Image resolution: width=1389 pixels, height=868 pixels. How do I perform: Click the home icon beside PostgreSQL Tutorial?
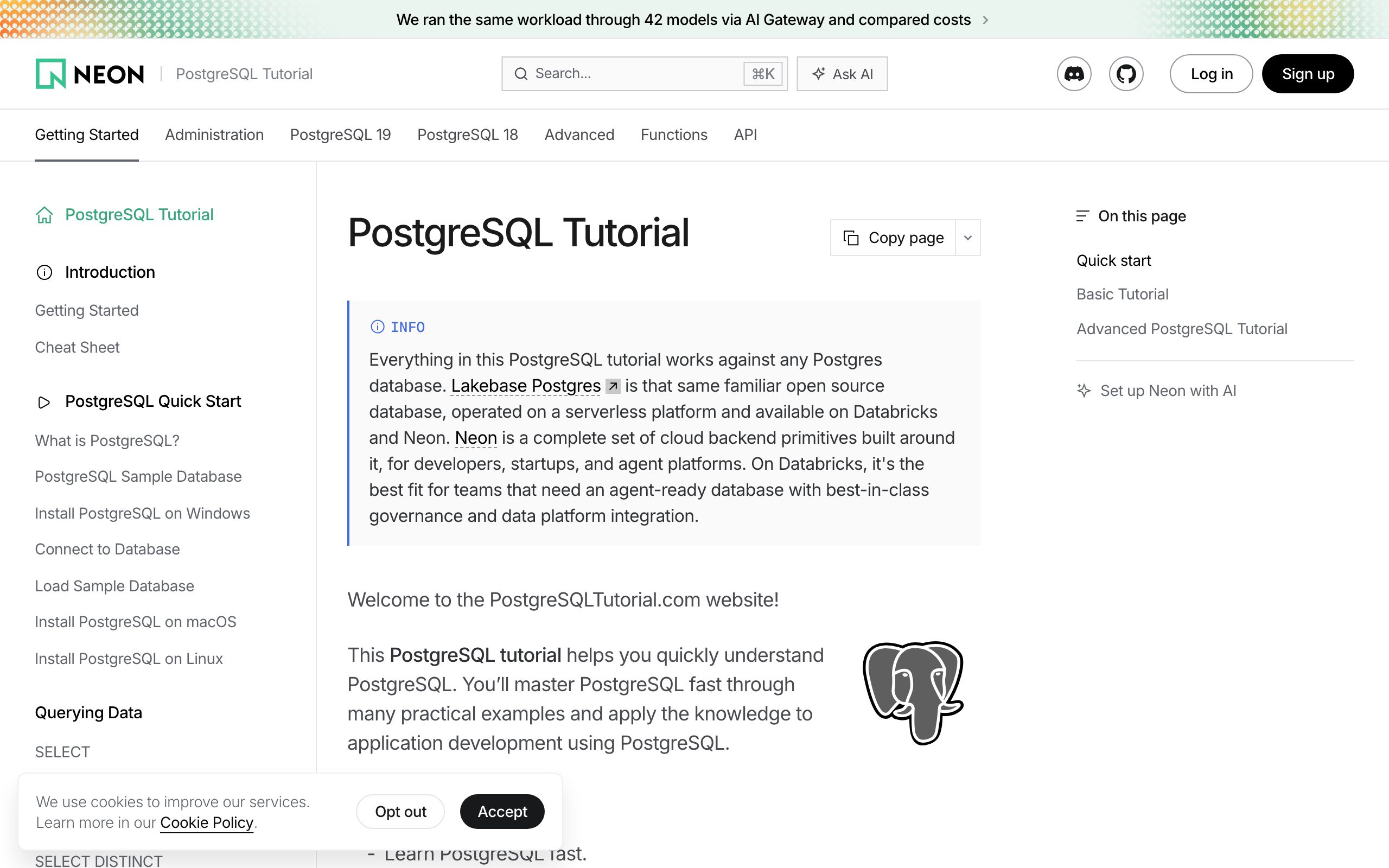(x=44, y=215)
